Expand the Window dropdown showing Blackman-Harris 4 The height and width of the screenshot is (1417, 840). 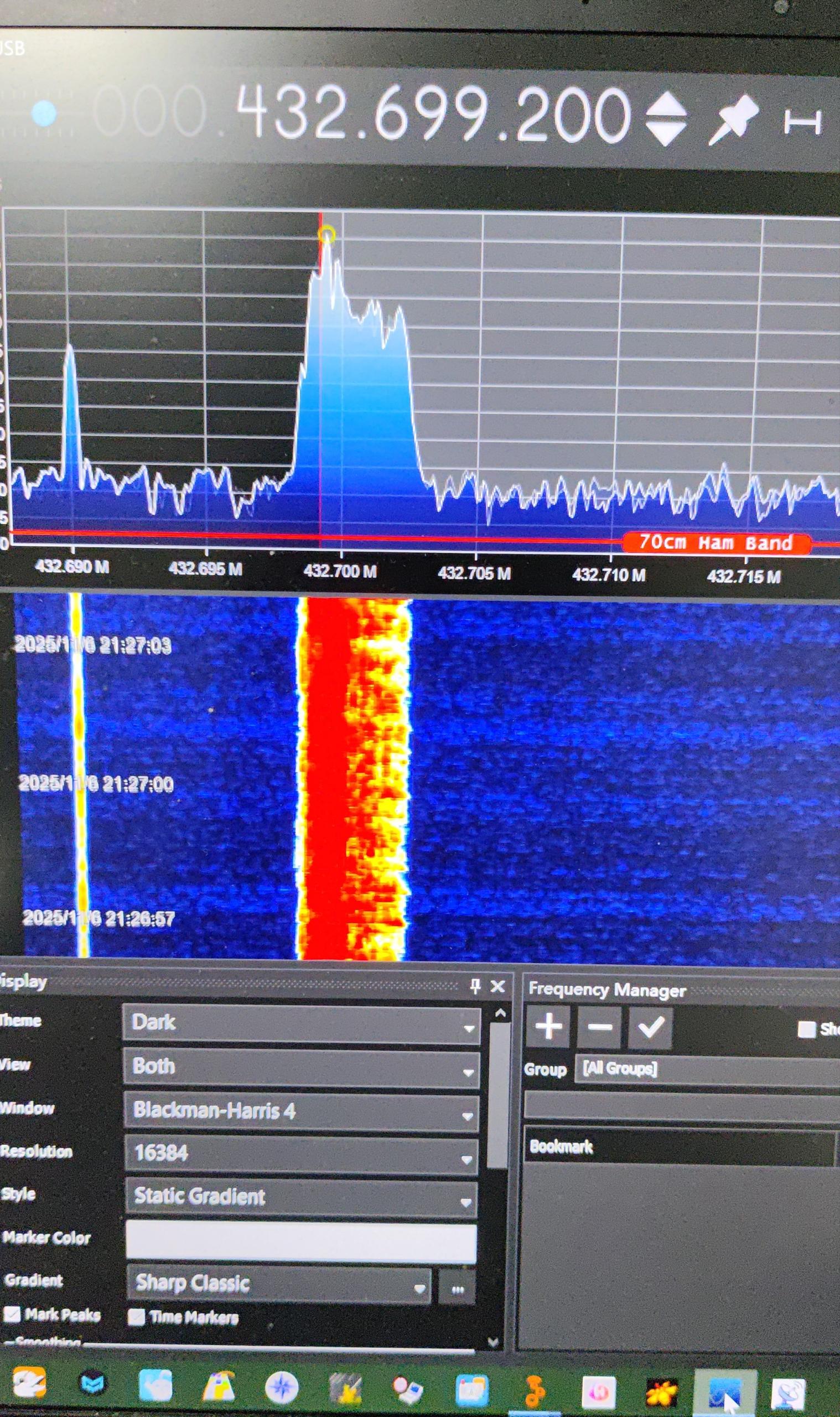[x=300, y=1112]
